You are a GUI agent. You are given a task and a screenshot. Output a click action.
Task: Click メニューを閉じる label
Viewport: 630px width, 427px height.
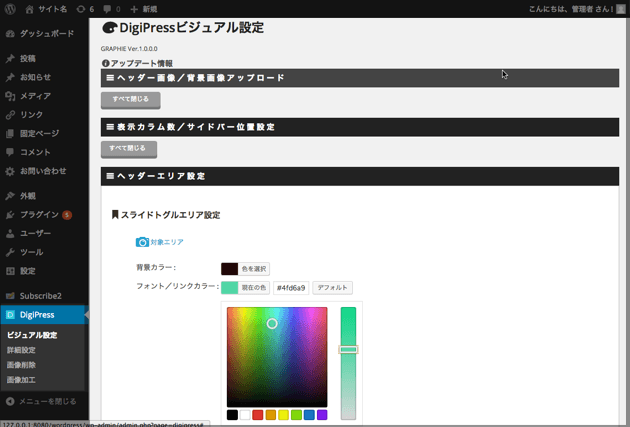(48, 401)
